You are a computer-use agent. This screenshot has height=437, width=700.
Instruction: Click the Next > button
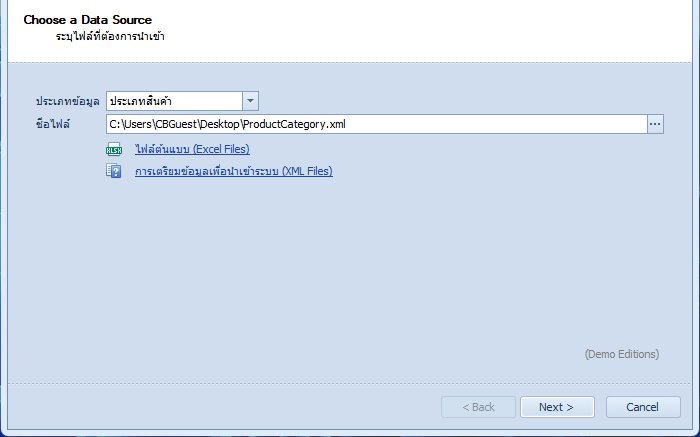click(557, 407)
